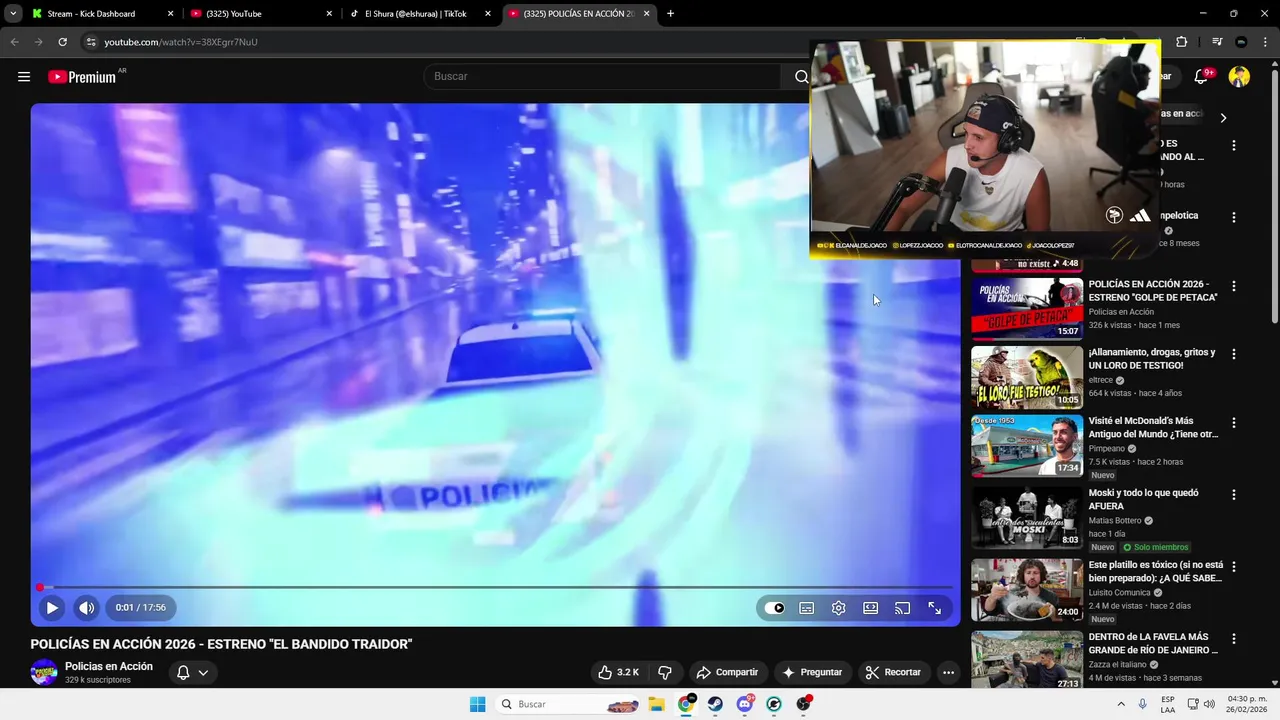Image resolution: width=1280 pixels, height=720 pixels.
Task: Open video settings gear in player
Action: [839, 608]
